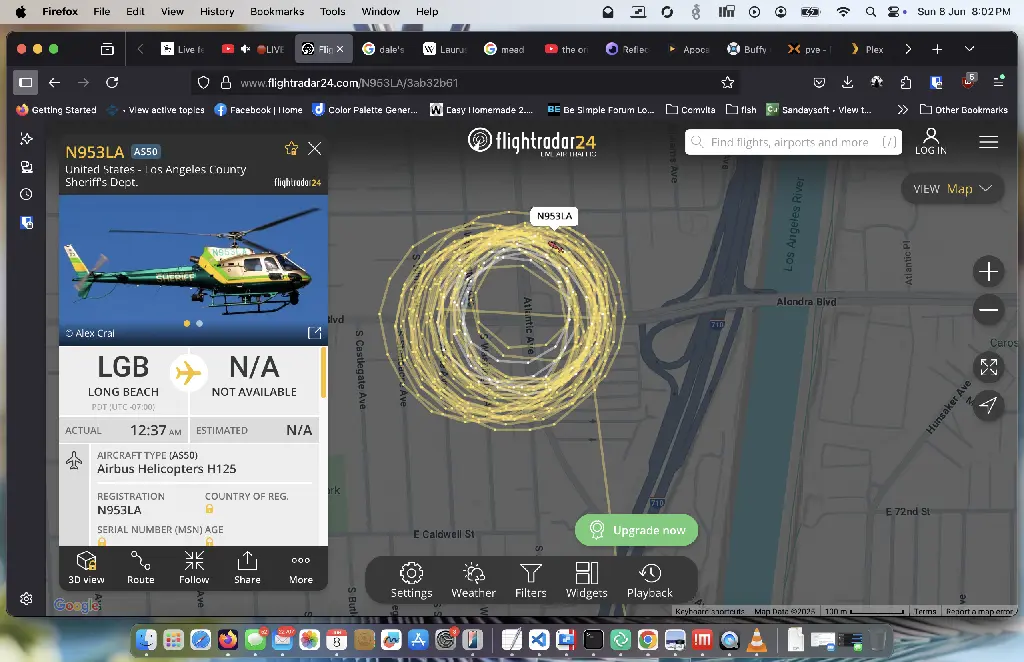Viewport: 1024px width, 662px height.
Task: Click the panel scrollbar in flight details
Action: click(323, 373)
